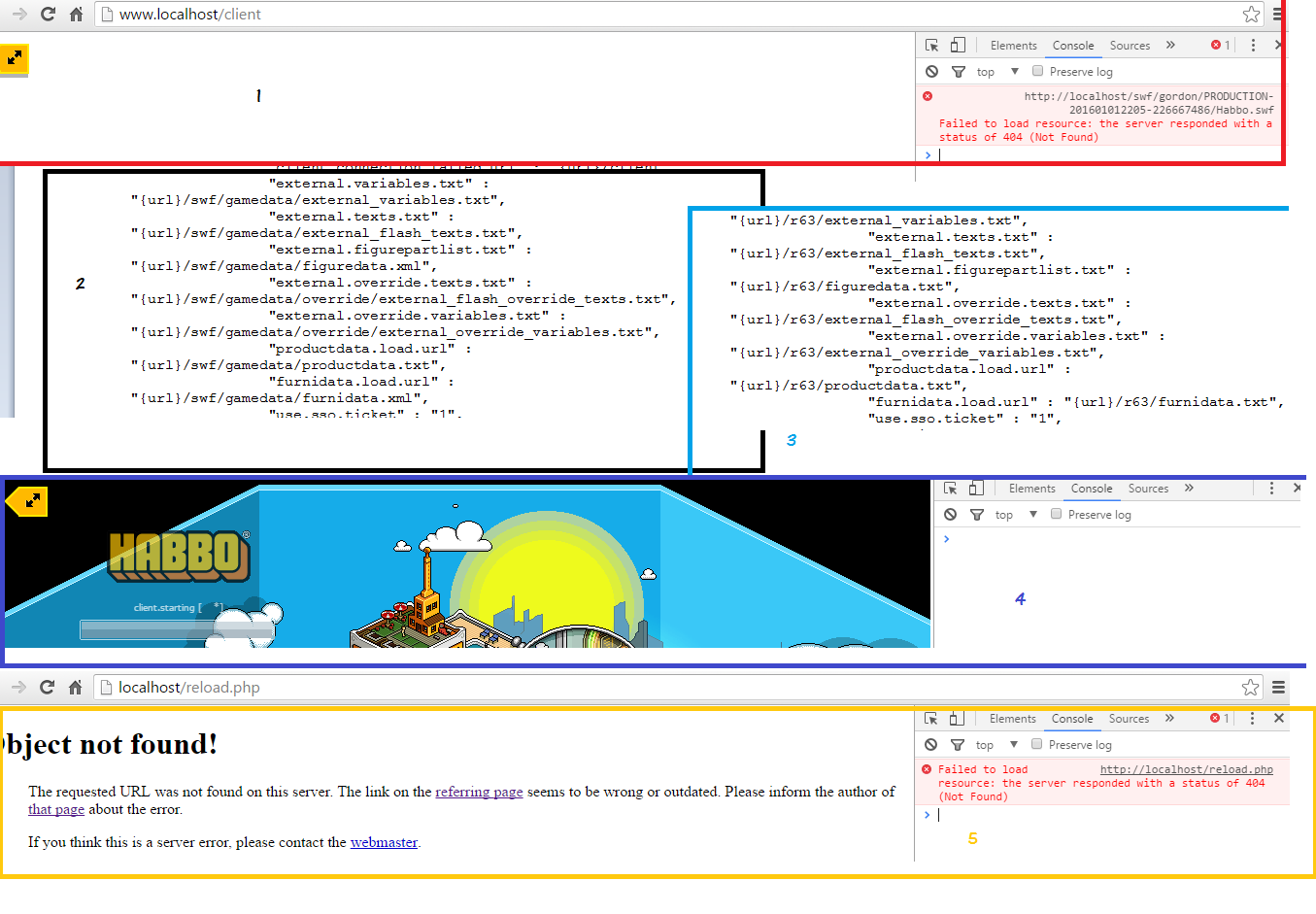Click the error counter in the Habbo.swf error DevTools
The height and width of the screenshot is (914, 1316).
[x=1221, y=45]
